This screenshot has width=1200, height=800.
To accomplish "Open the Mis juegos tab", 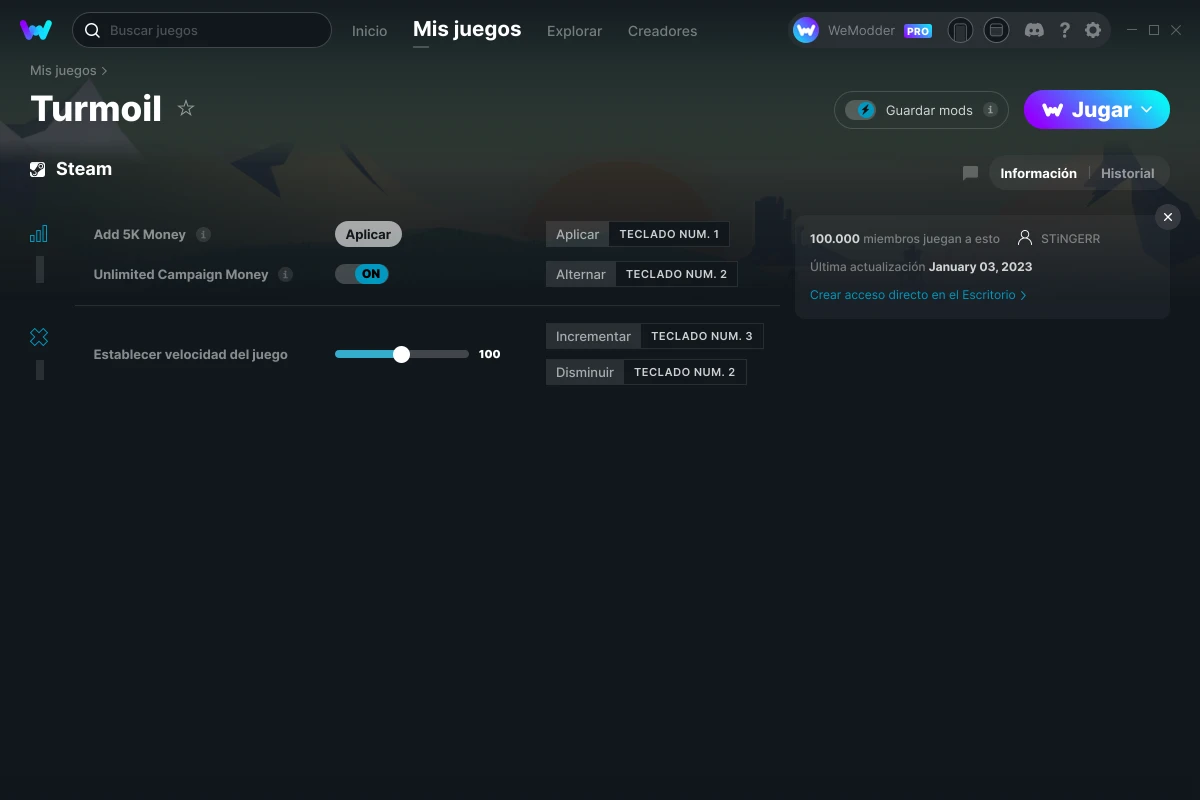I will tap(467, 29).
